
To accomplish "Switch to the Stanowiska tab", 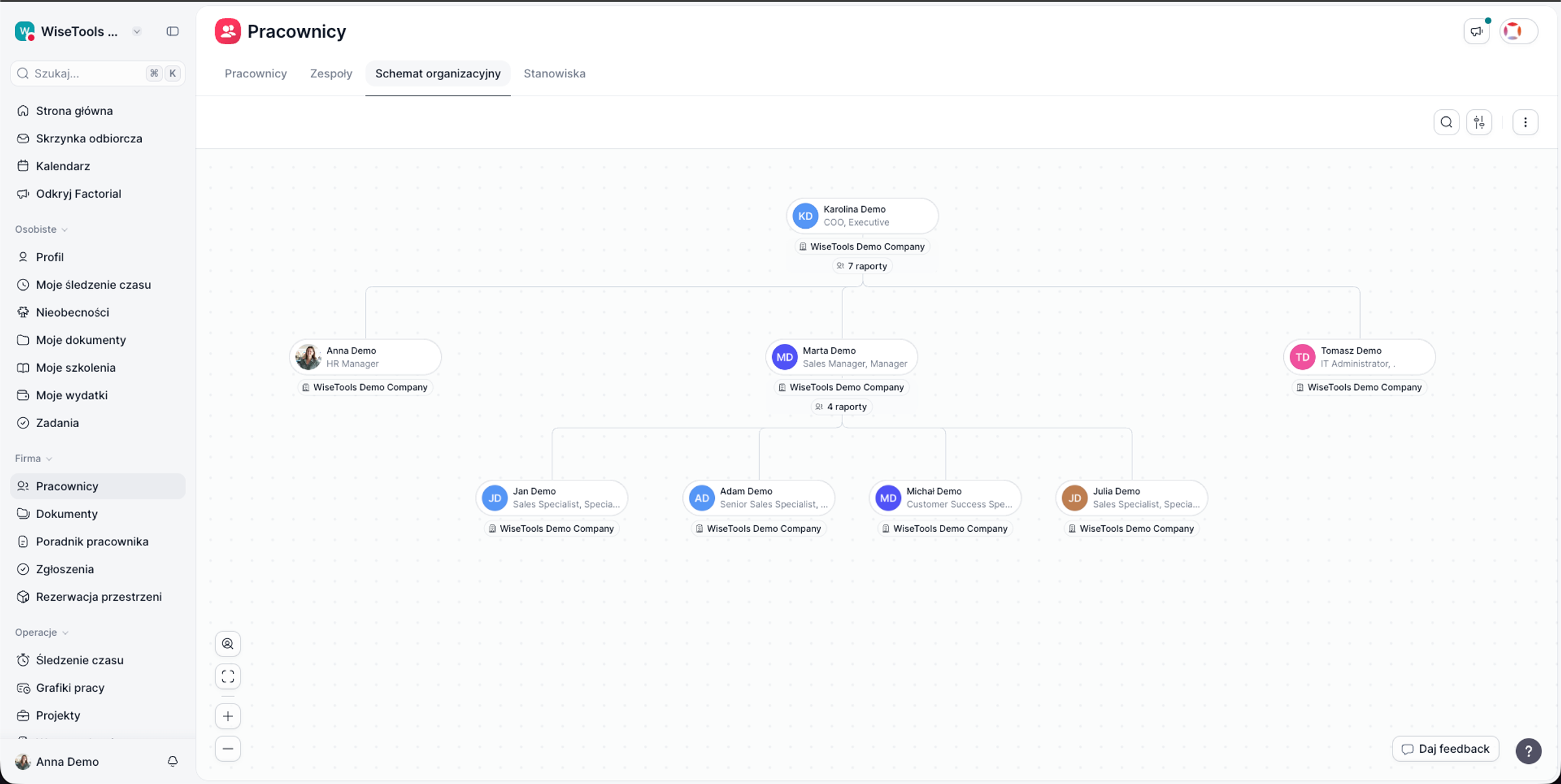I will [554, 73].
